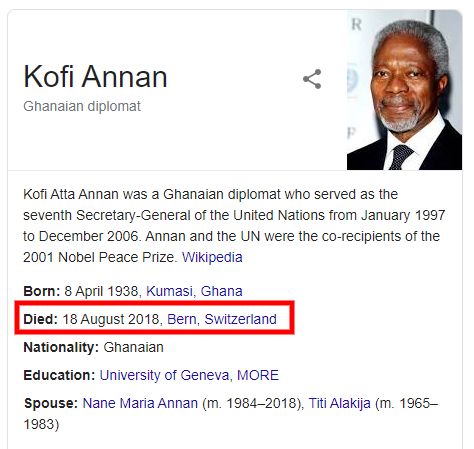The width and height of the screenshot is (474, 449).
Task: Follow the Bern link in the Died row
Action: coord(182,319)
